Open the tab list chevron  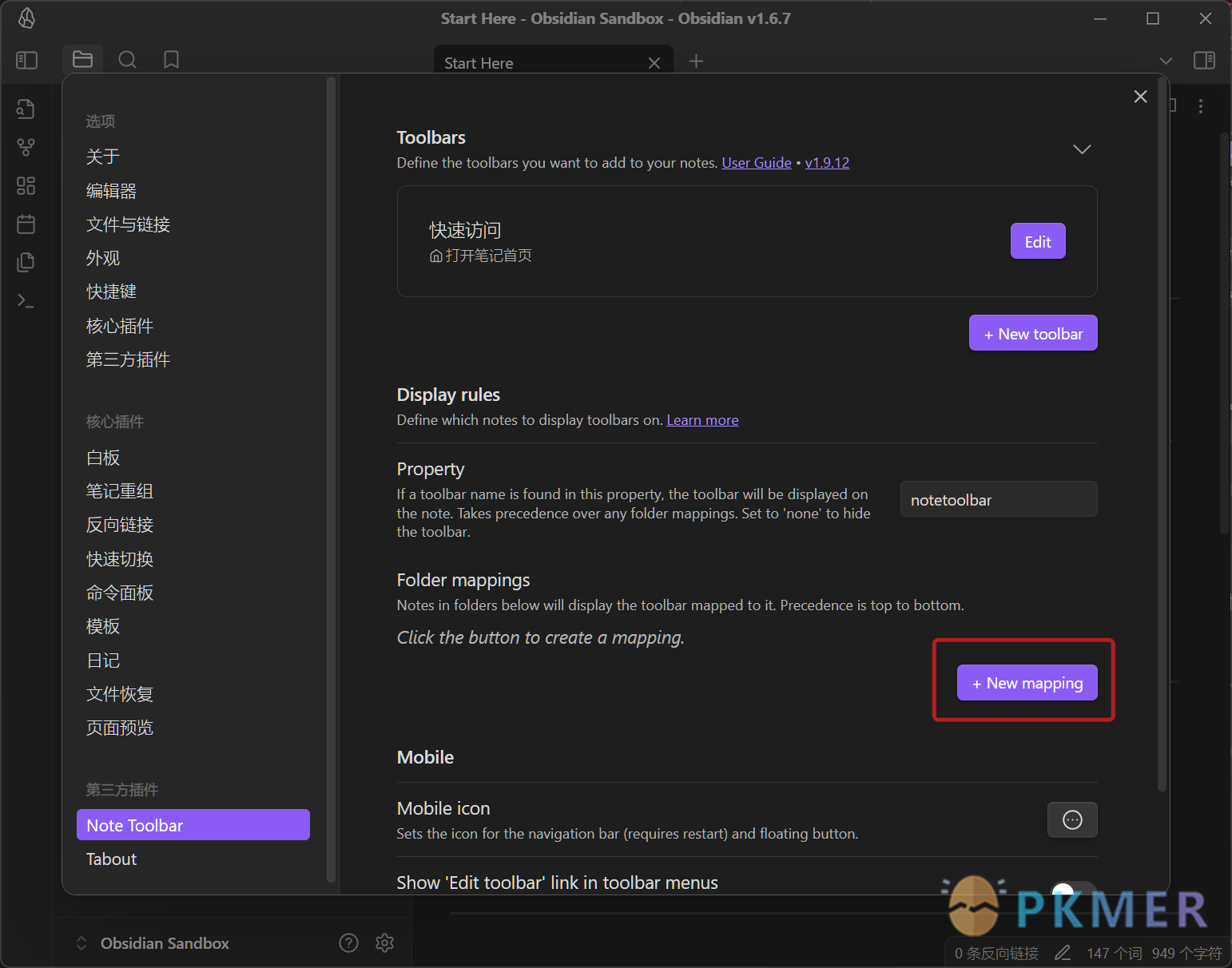tap(1166, 61)
